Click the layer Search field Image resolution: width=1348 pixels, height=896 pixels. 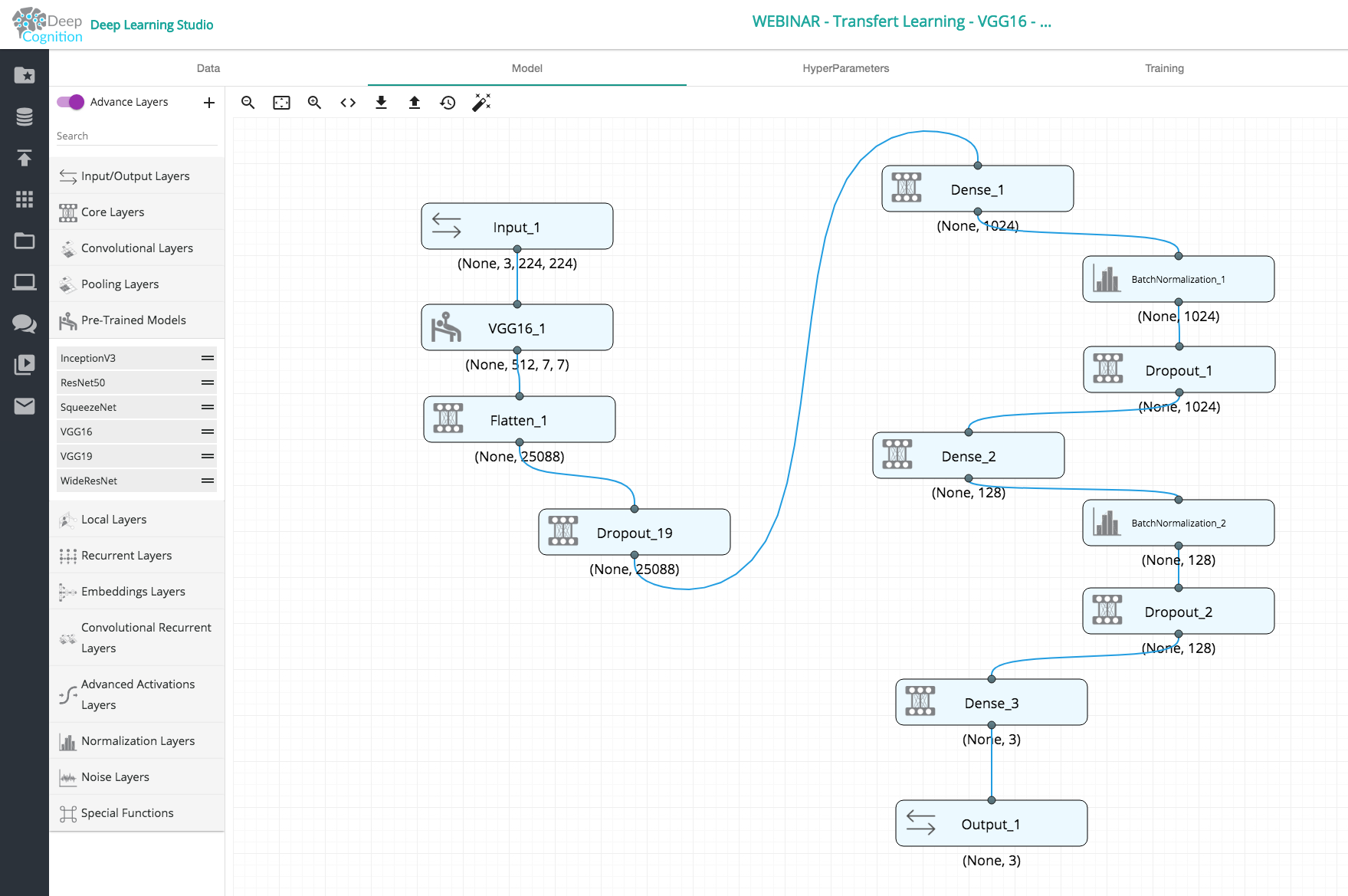(136, 136)
